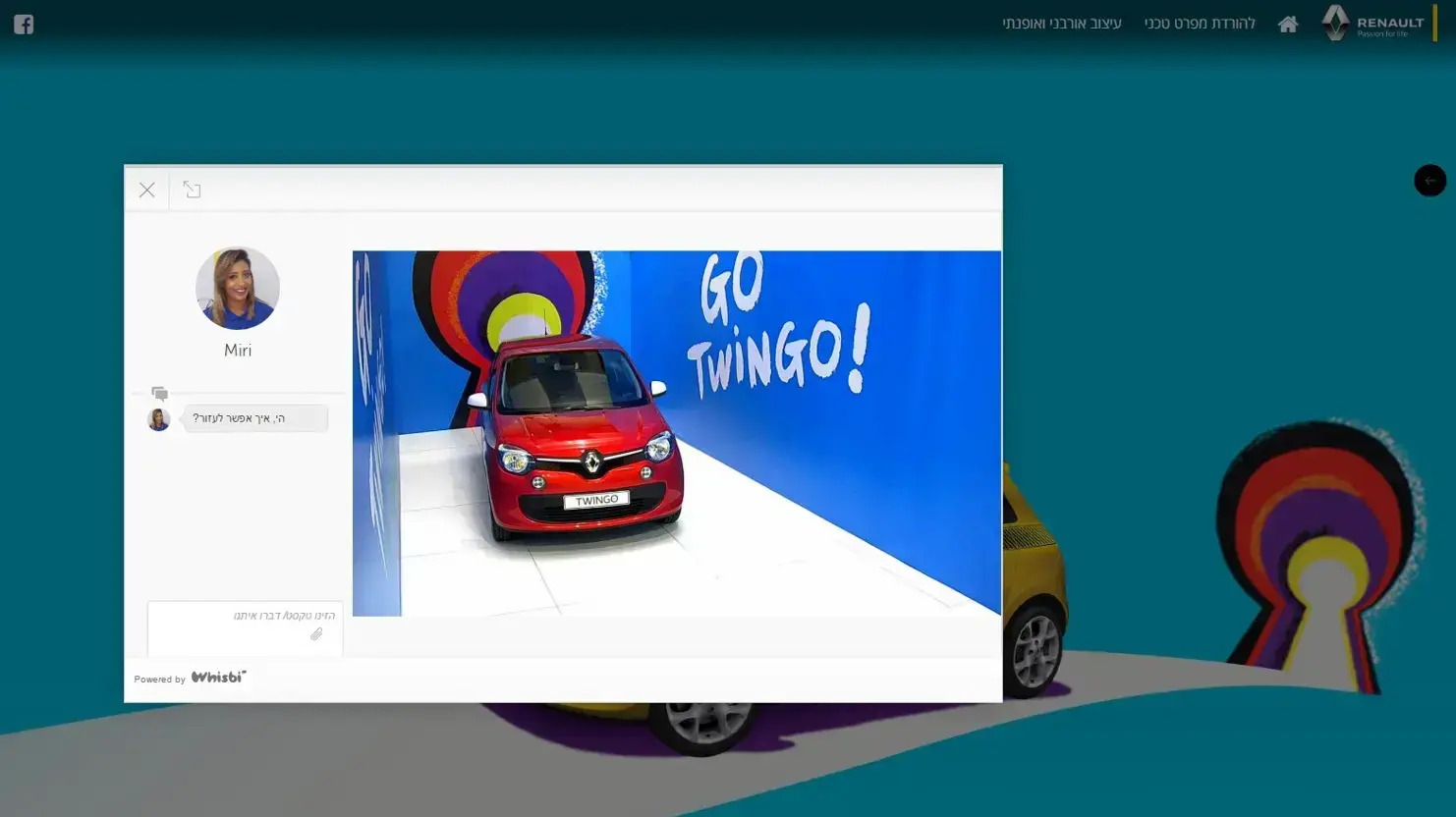The height and width of the screenshot is (817, 1456).
Task: Expand the chat window to fullscreen
Action: click(x=192, y=190)
